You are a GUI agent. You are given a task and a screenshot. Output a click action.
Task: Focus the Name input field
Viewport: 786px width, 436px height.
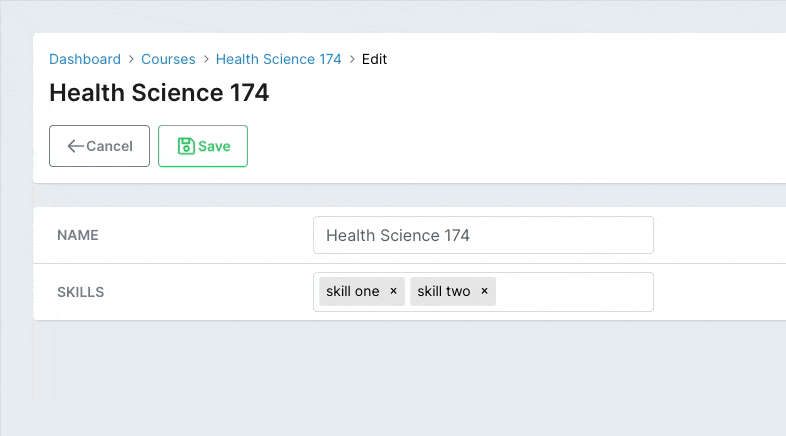click(483, 235)
